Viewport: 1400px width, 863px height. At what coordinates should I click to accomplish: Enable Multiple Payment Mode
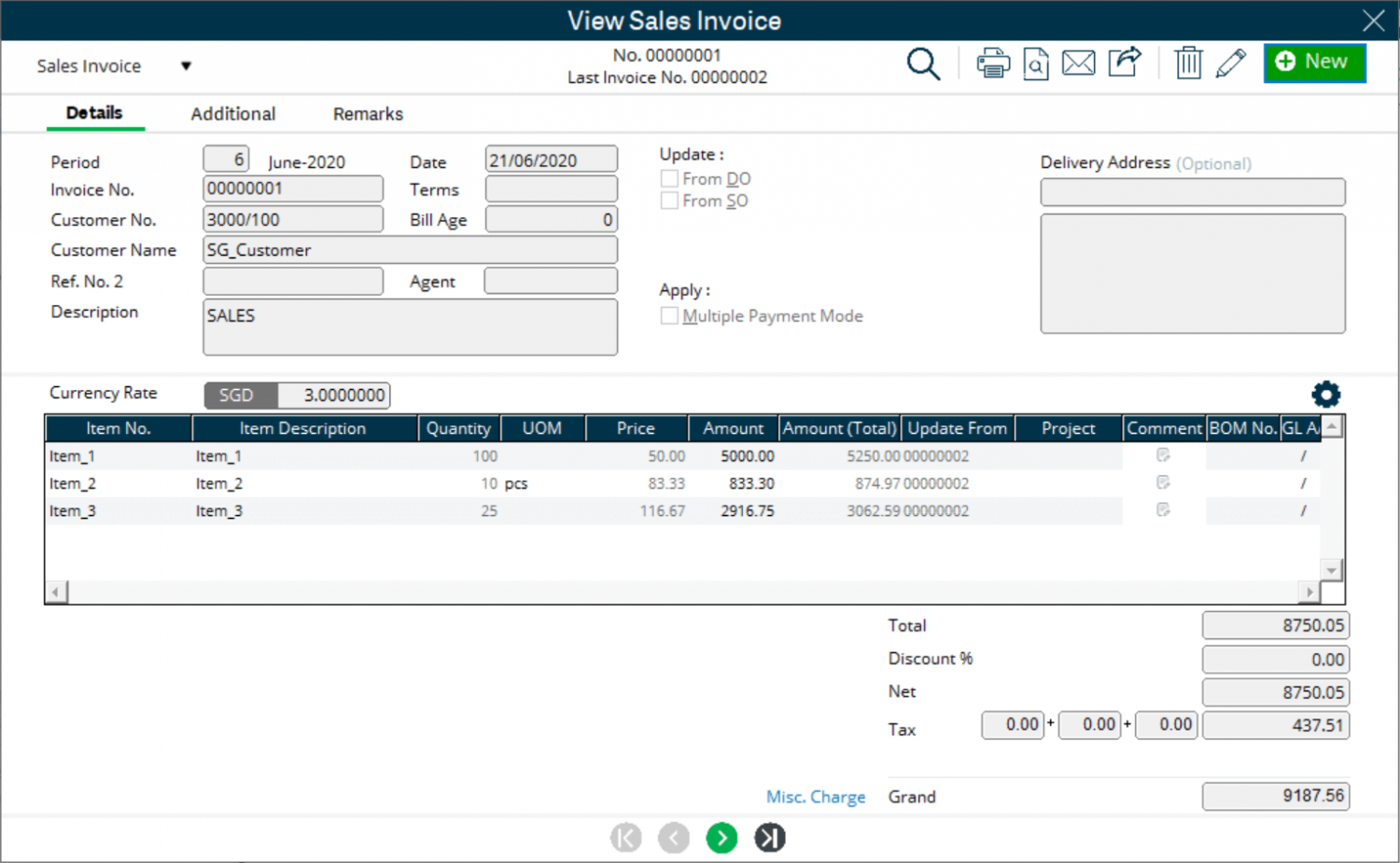coord(669,315)
